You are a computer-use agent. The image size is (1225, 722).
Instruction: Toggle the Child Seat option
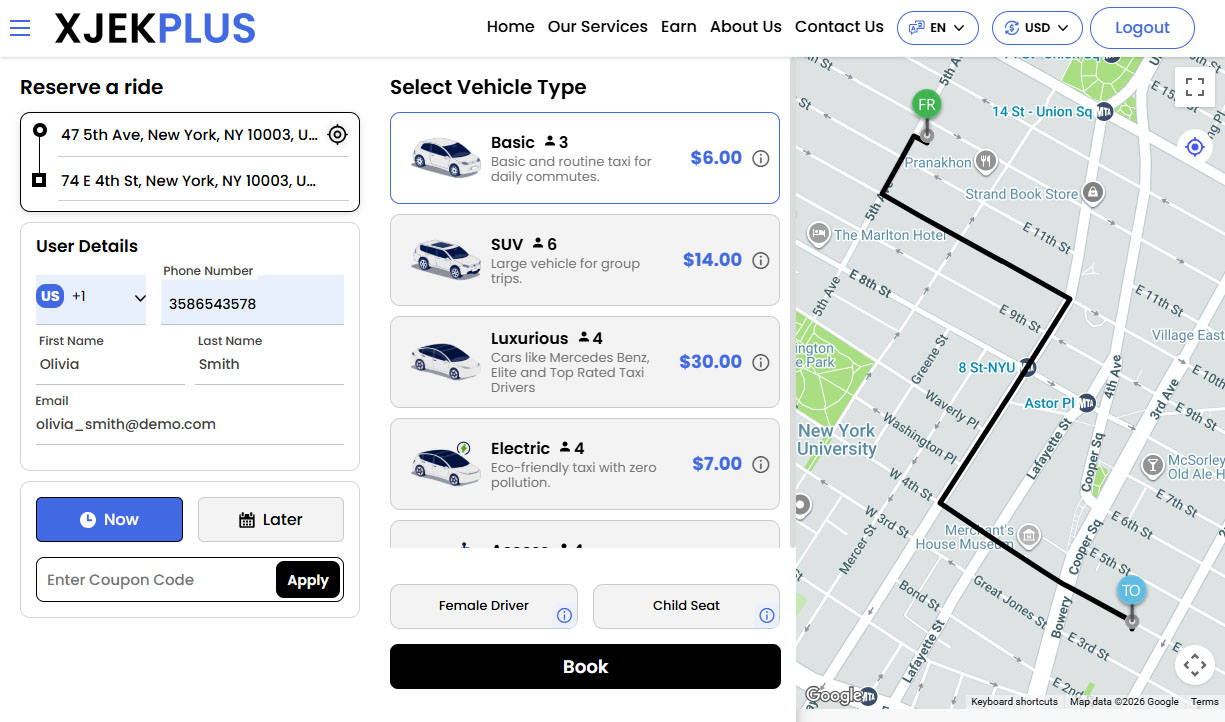click(686, 606)
